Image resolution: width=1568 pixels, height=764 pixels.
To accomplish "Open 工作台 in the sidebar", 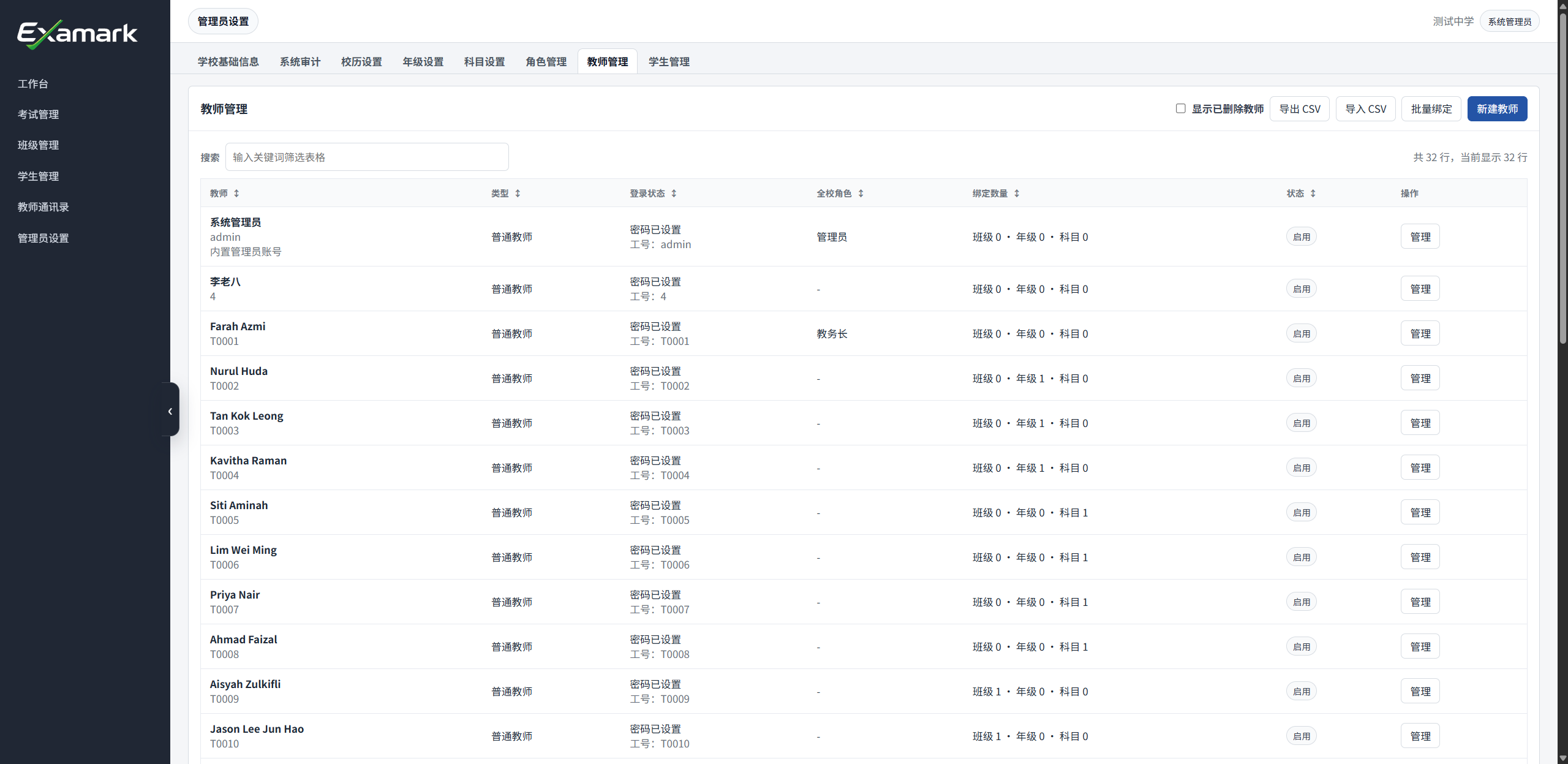I will pyautogui.click(x=33, y=84).
